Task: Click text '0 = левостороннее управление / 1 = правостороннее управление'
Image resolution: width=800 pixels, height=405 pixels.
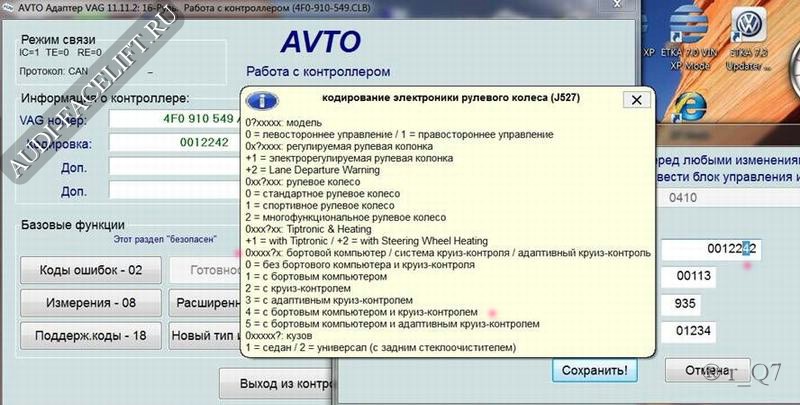Action: coord(399,135)
